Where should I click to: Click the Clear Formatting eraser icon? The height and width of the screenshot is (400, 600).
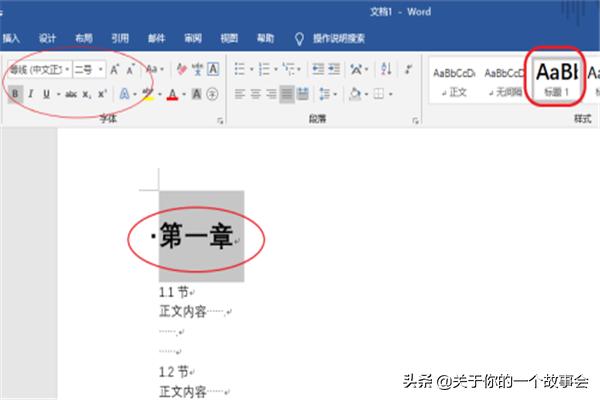coord(182,70)
